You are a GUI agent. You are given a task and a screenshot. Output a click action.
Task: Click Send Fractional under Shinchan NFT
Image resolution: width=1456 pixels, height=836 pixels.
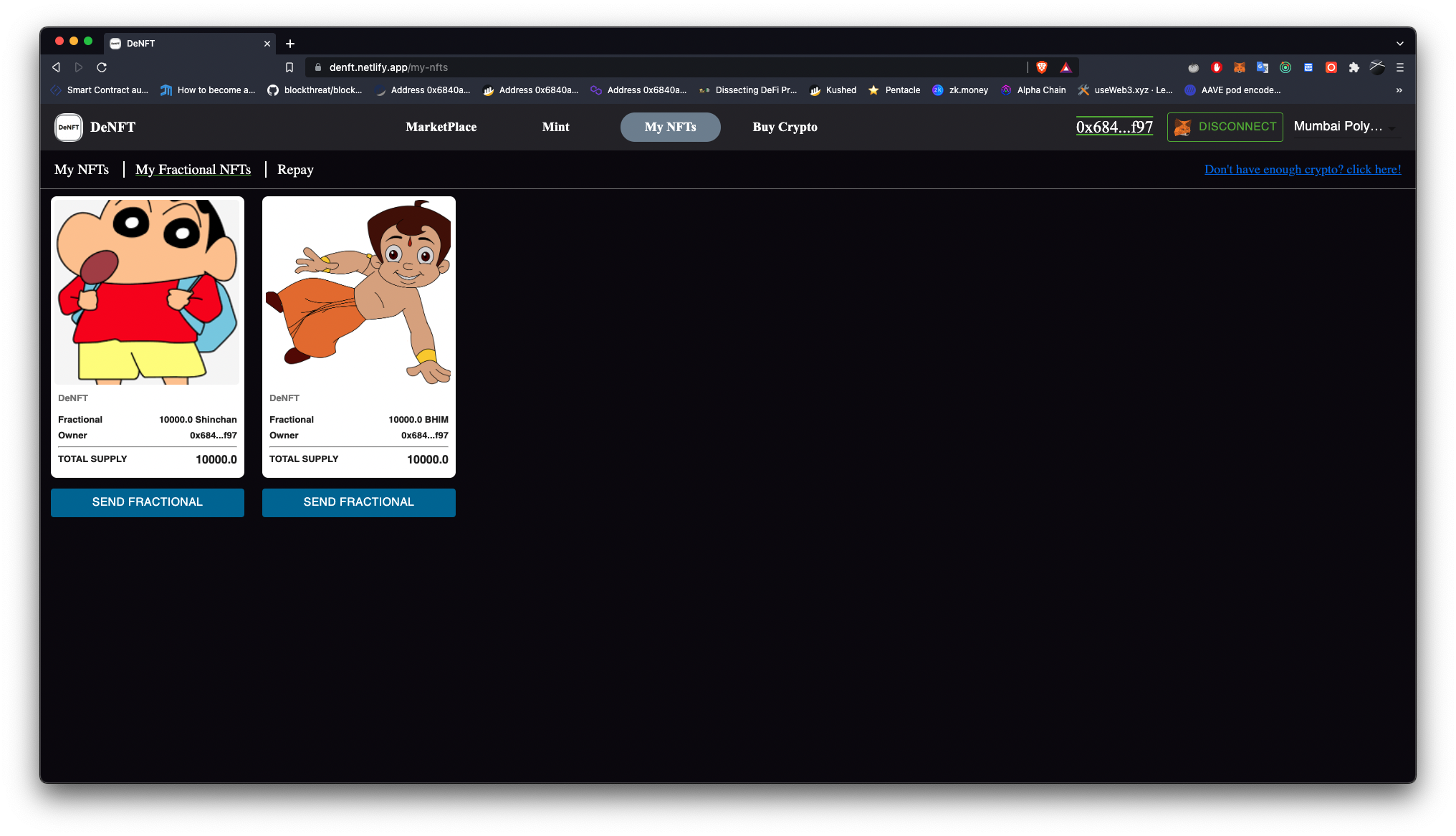[x=148, y=502]
